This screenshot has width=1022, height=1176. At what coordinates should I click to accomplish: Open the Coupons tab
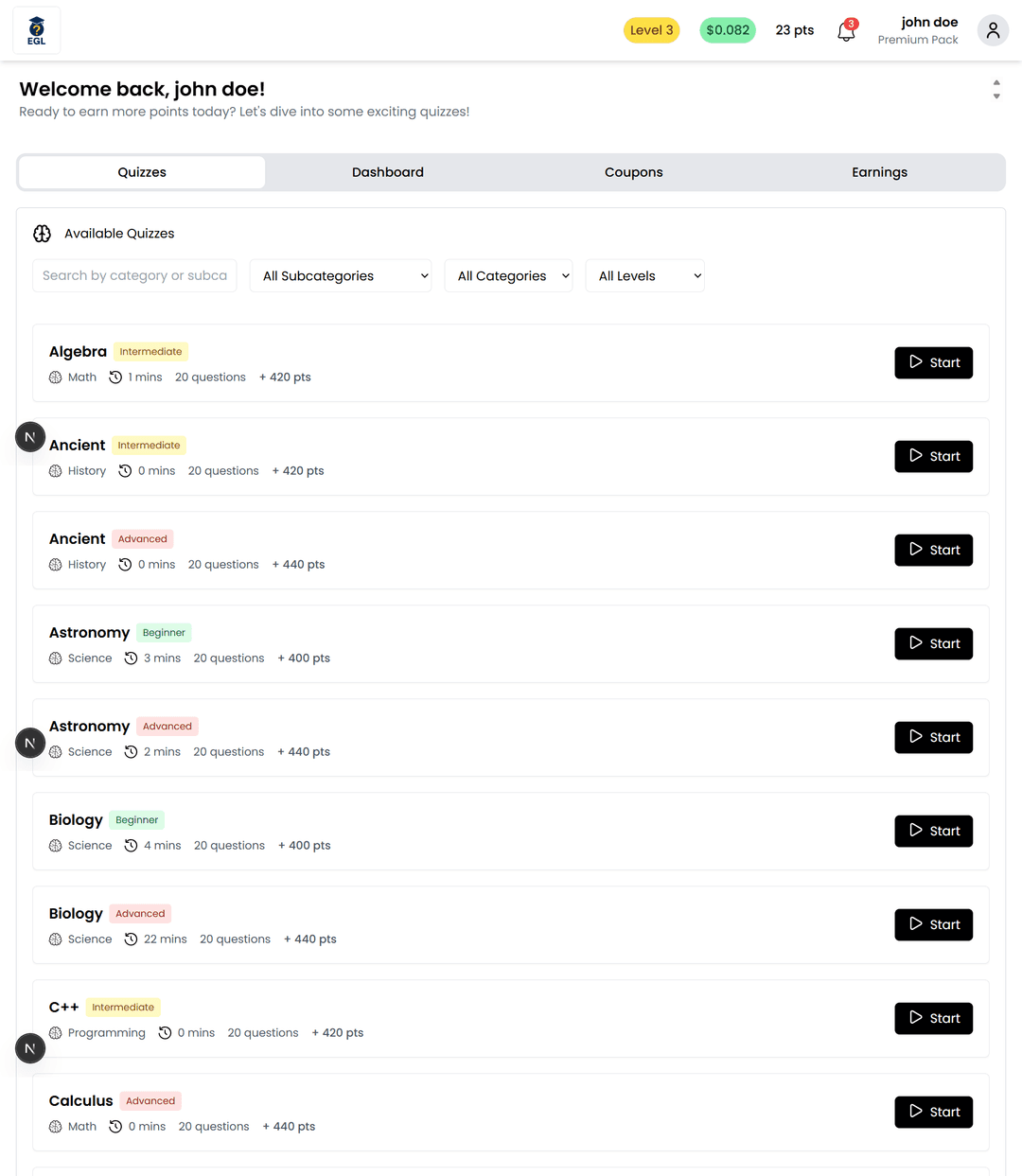634,172
